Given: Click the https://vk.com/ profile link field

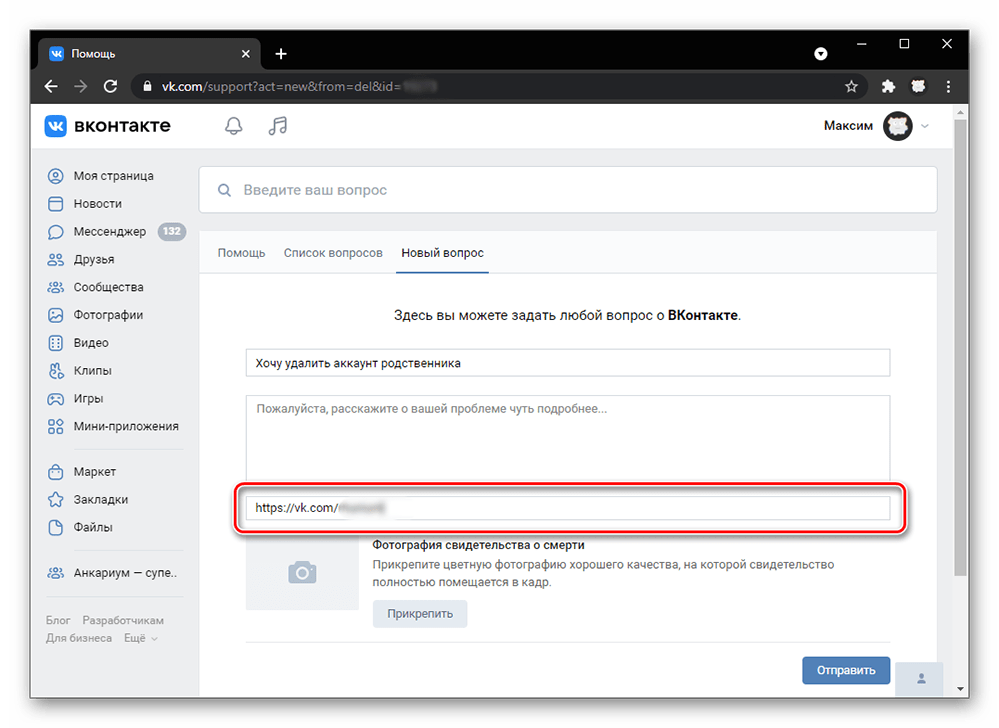Looking at the screenshot, I should [568, 508].
